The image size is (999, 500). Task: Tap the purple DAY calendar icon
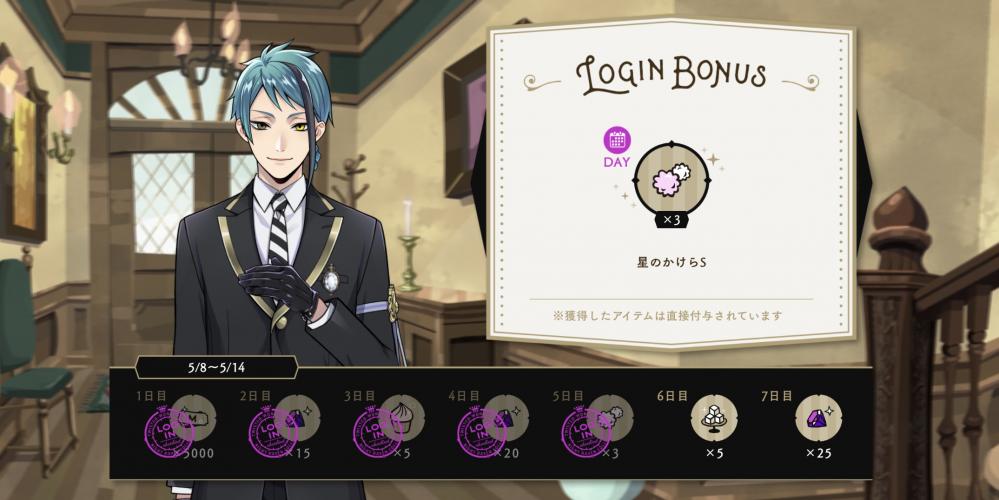pos(617,139)
